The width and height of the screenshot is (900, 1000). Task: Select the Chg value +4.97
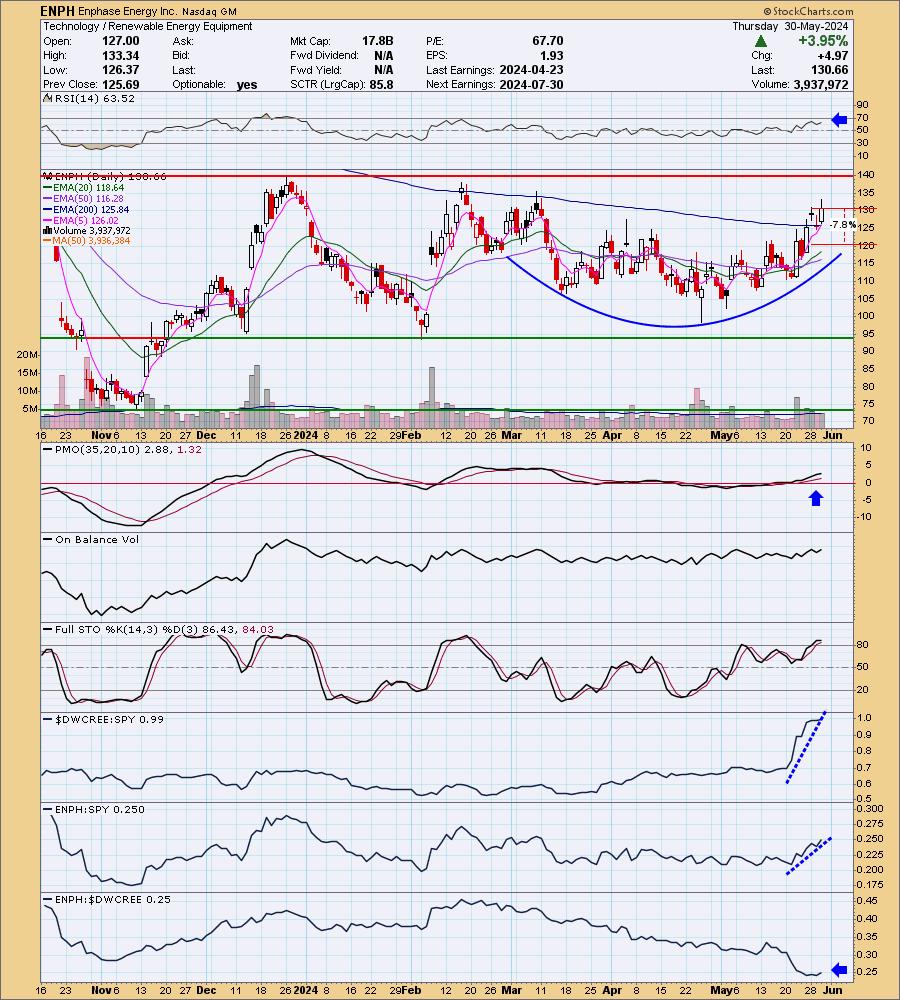click(833, 55)
